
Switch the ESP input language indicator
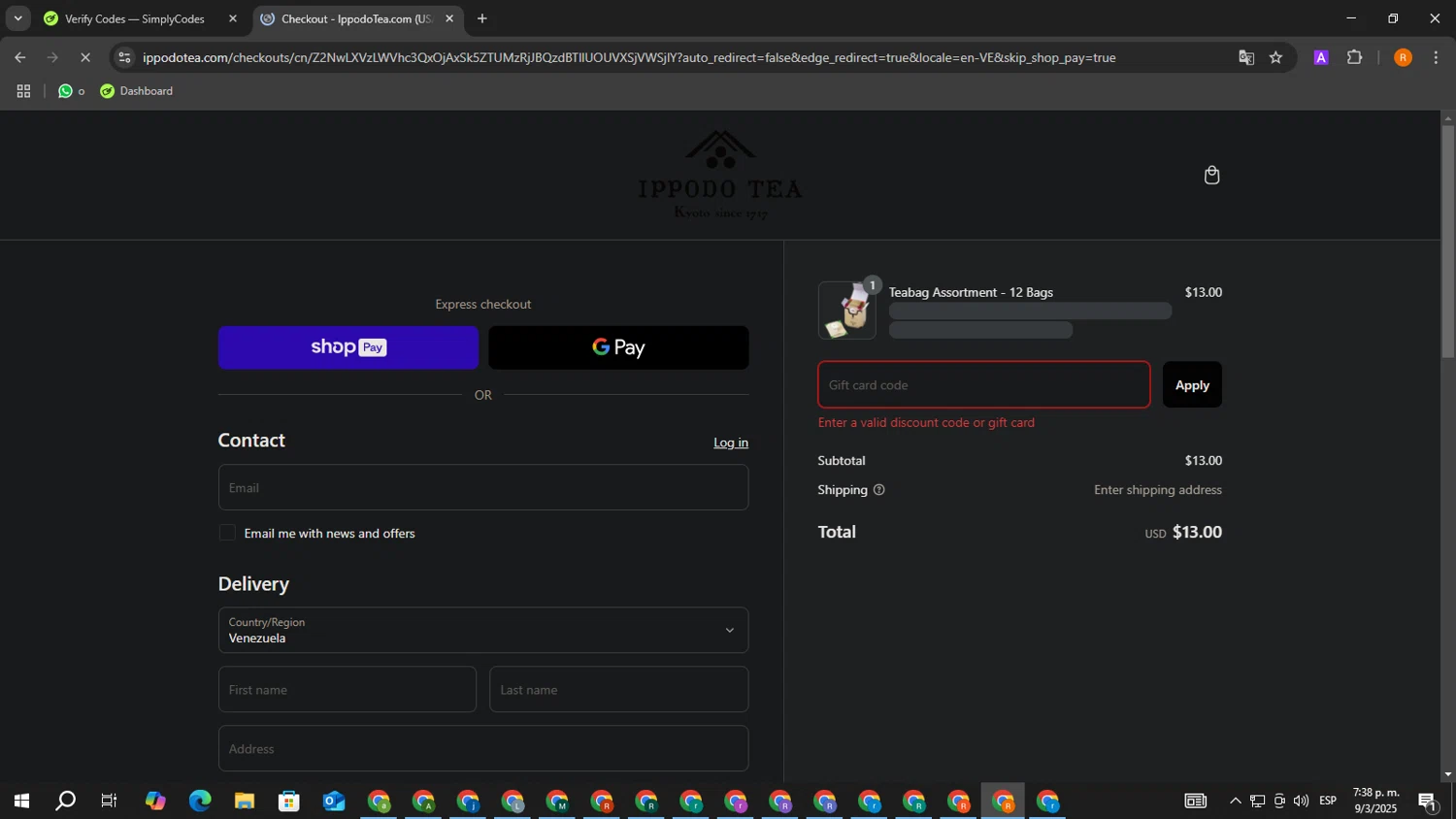(1328, 801)
